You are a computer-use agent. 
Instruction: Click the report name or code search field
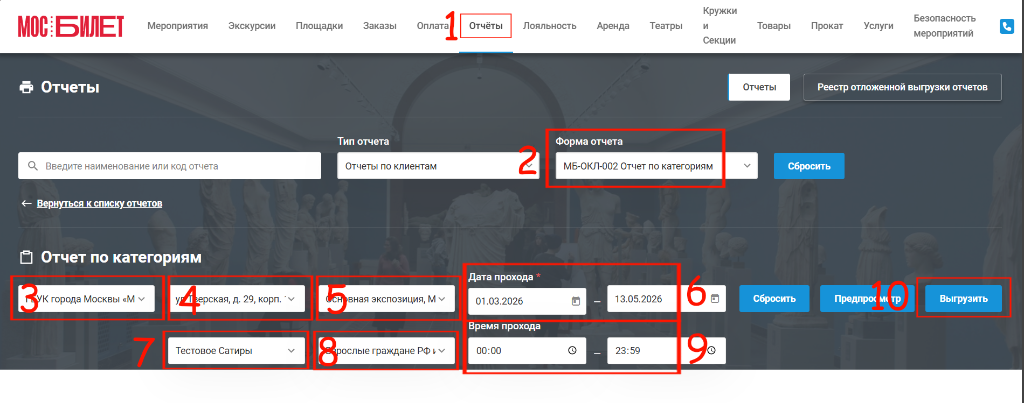tap(170, 166)
